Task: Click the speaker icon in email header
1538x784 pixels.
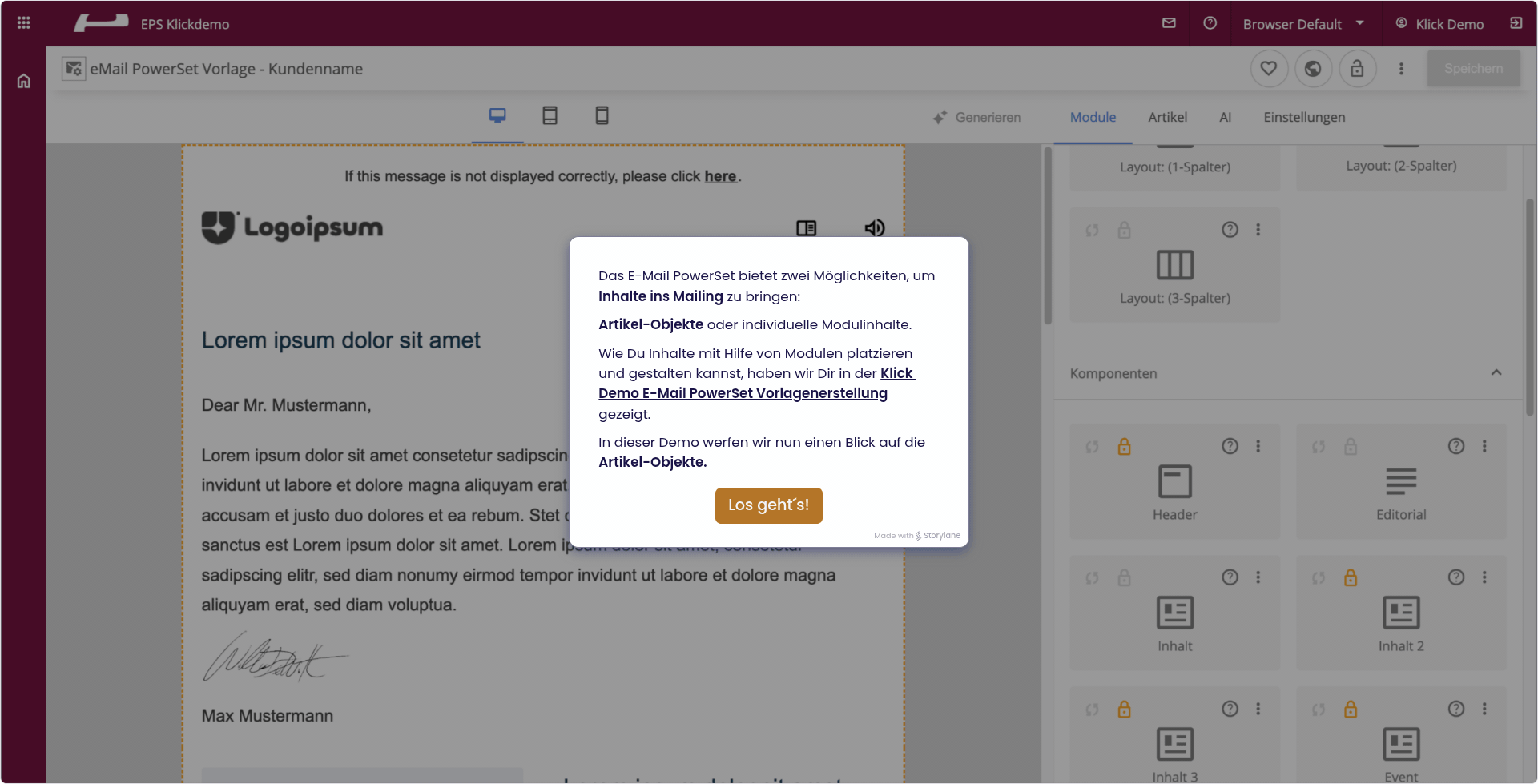Action: (875, 228)
